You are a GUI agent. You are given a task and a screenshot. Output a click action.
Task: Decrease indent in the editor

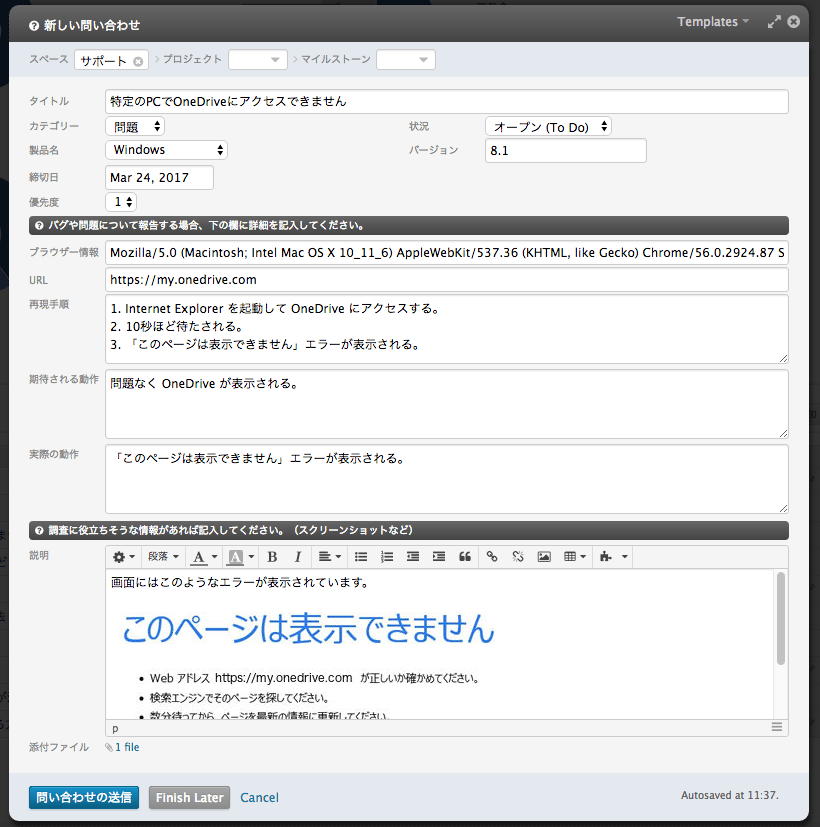(x=413, y=557)
